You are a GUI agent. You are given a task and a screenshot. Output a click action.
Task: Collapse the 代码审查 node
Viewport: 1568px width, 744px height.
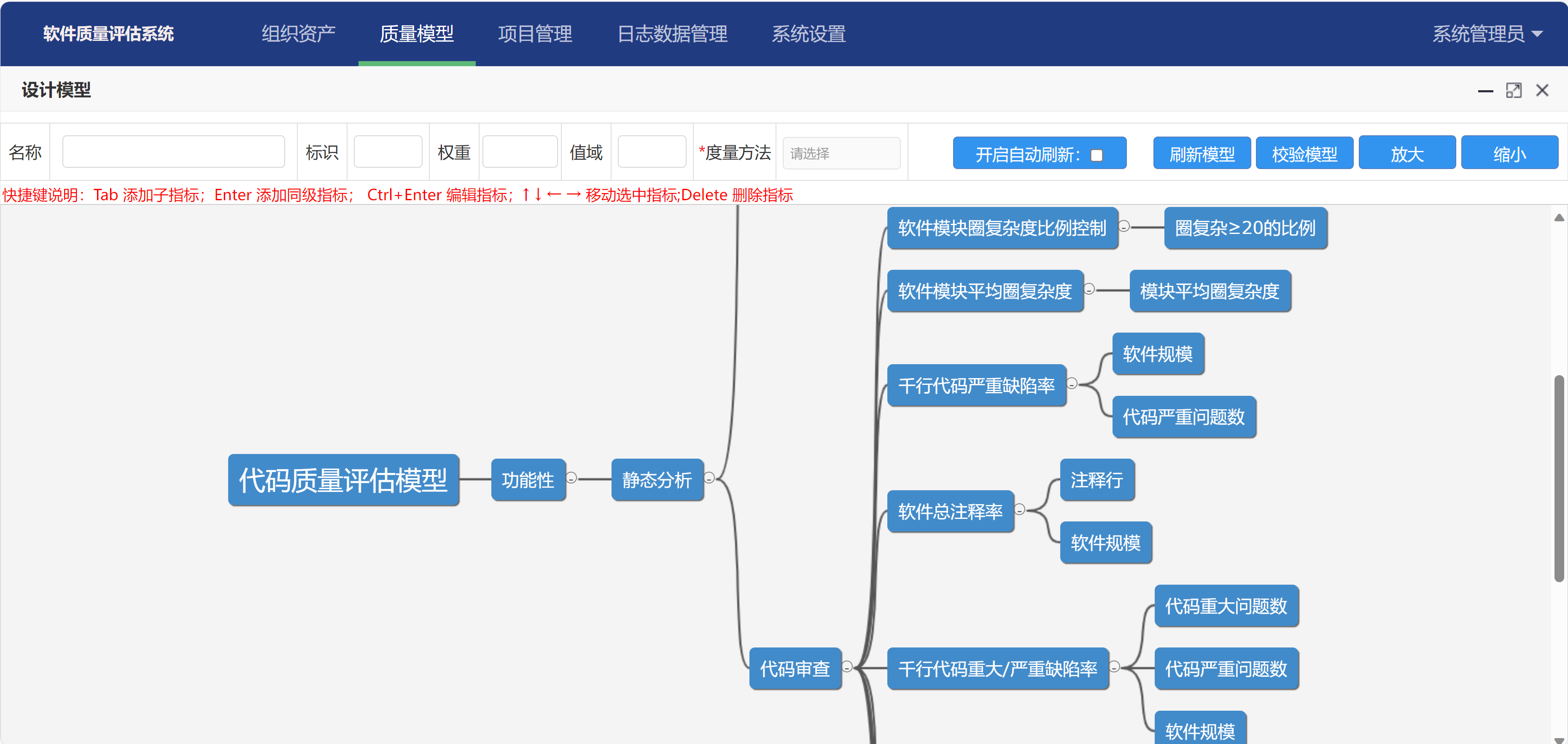847,667
